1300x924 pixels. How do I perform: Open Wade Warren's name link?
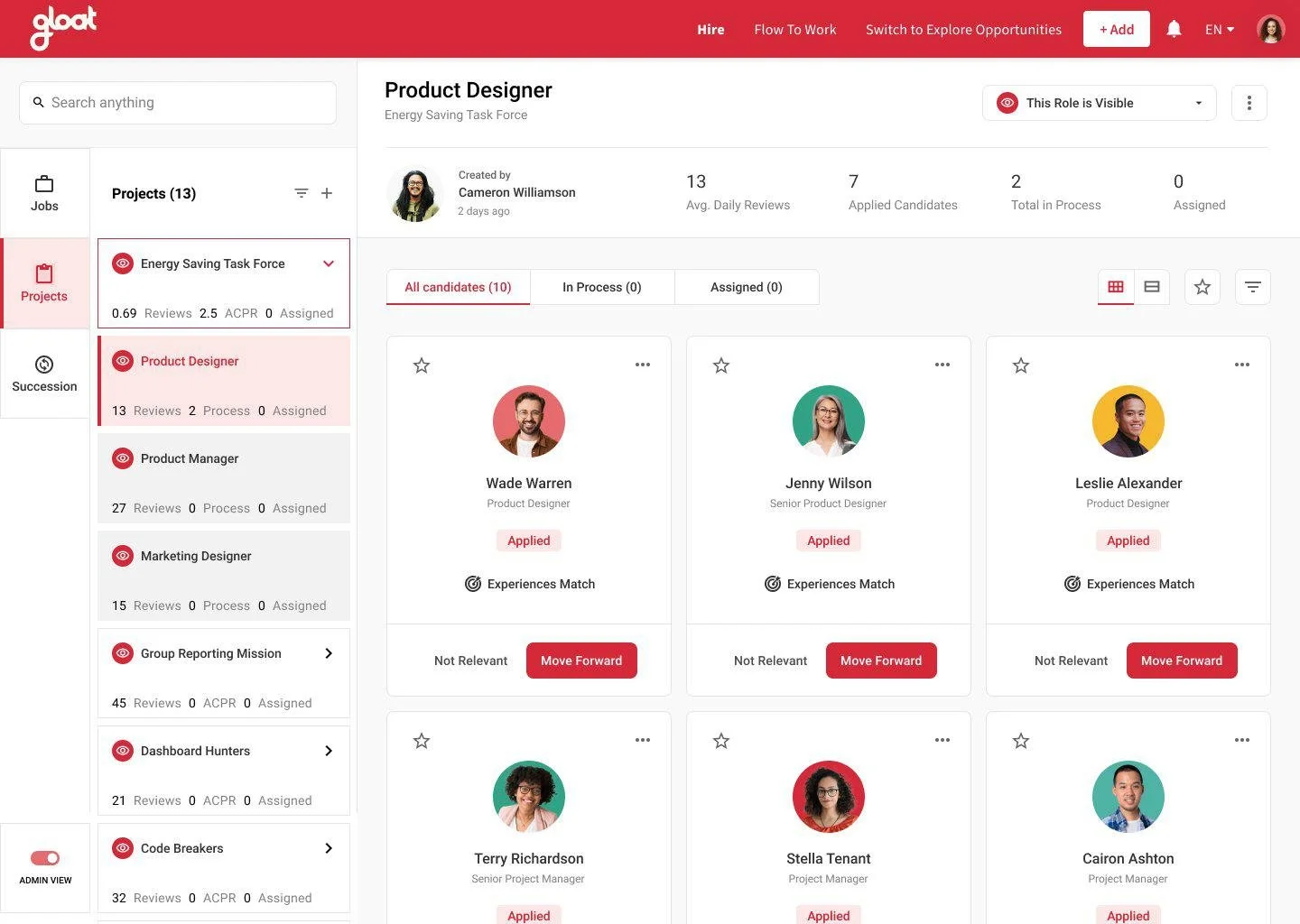pos(529,483)
